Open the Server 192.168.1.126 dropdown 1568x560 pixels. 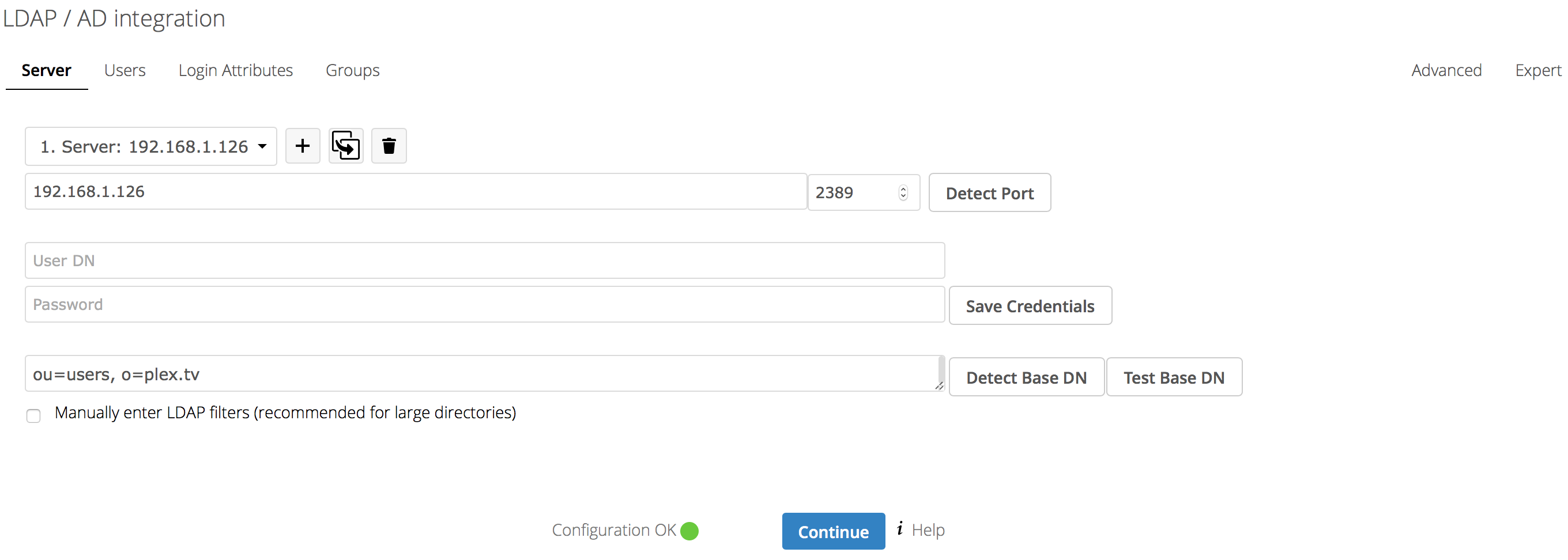[x=151, y=146]
